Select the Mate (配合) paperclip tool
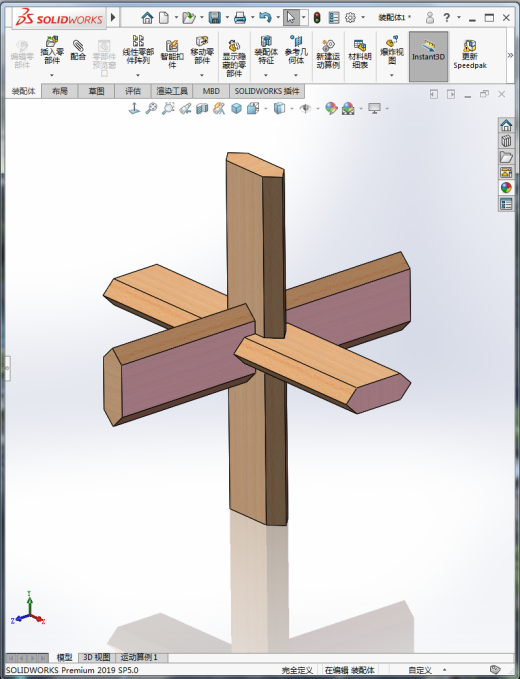Screen dimensions: 520x679 78,49
